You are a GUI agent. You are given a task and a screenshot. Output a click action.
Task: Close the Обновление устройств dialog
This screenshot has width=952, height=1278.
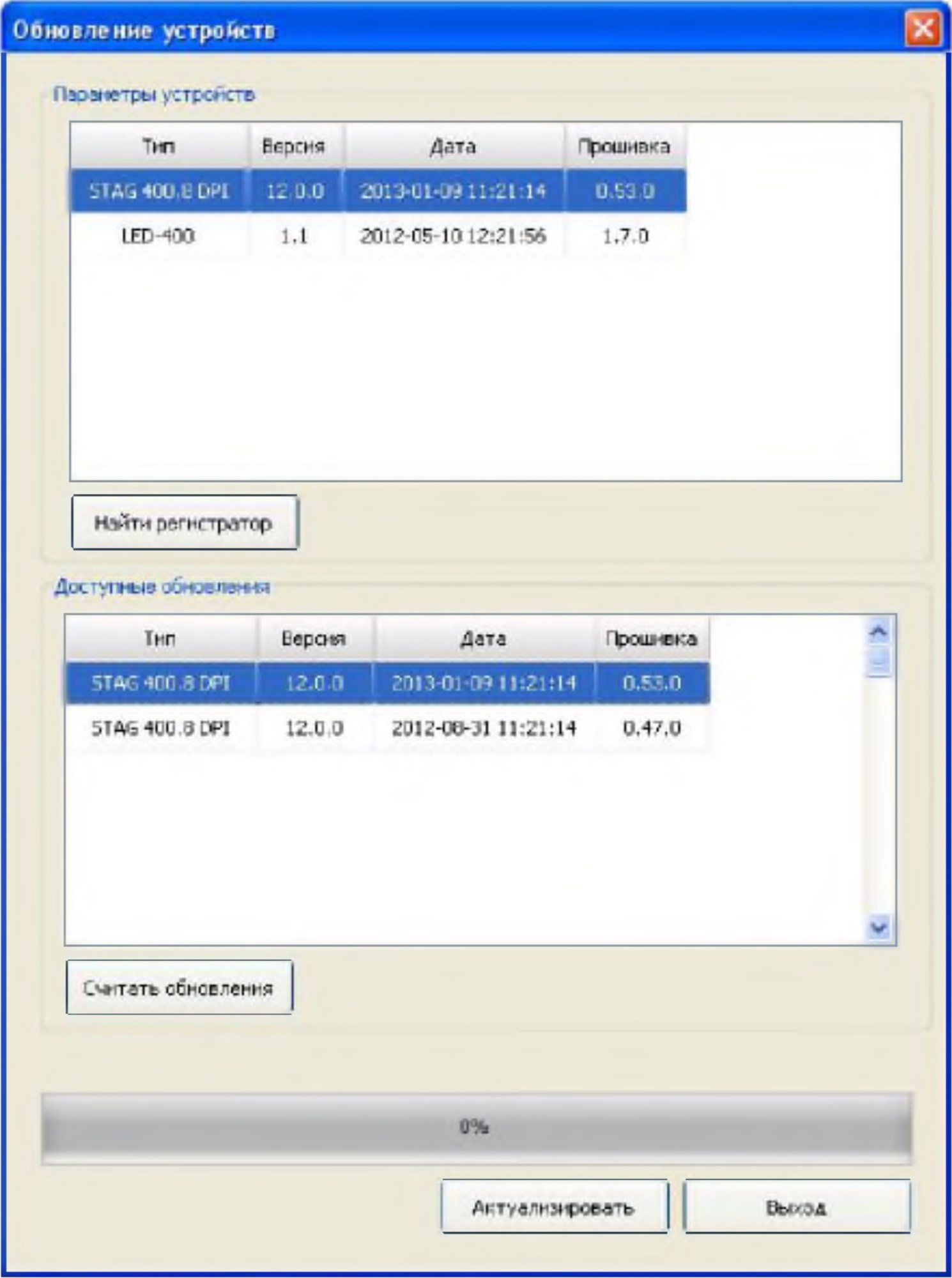point(923,29)
